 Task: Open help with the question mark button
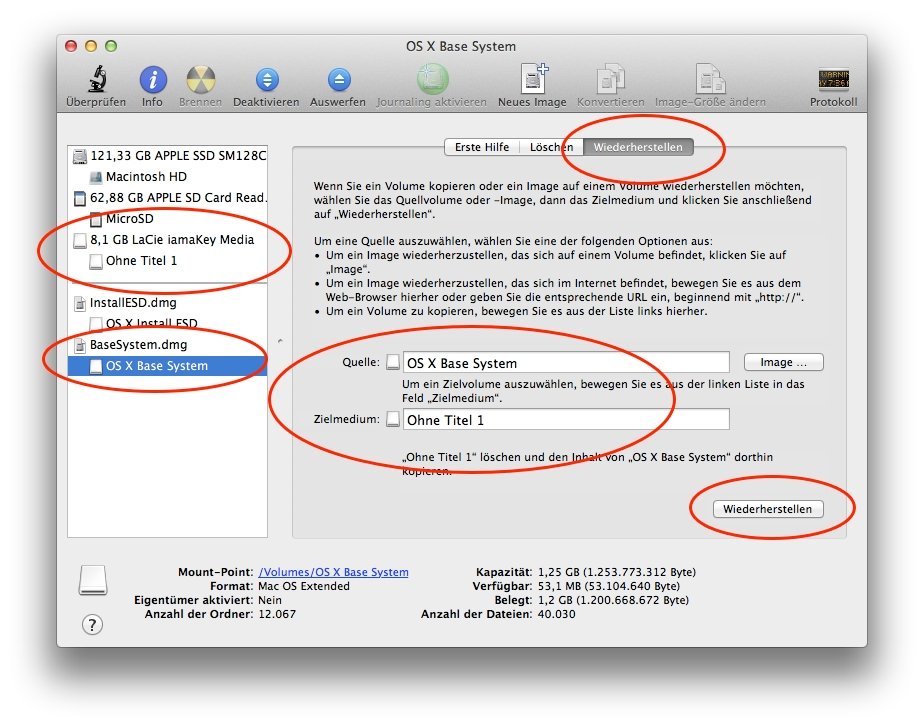click(x=92, y=625)
